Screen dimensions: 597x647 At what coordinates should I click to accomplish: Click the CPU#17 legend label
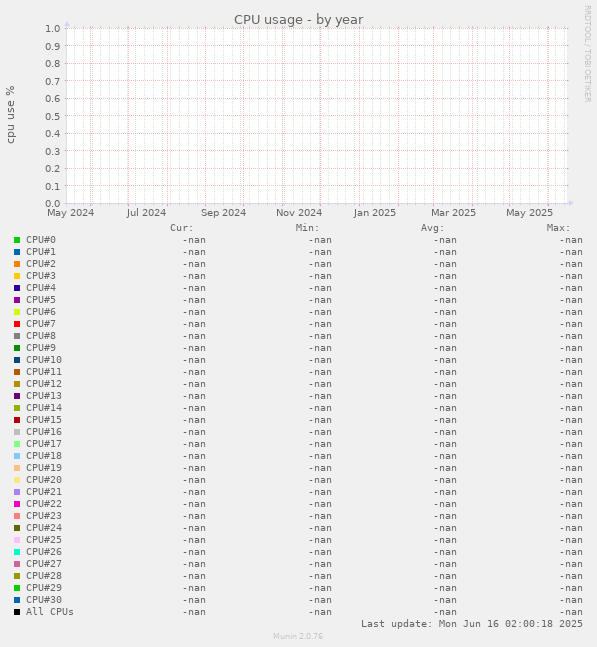(x=44, y=444)
